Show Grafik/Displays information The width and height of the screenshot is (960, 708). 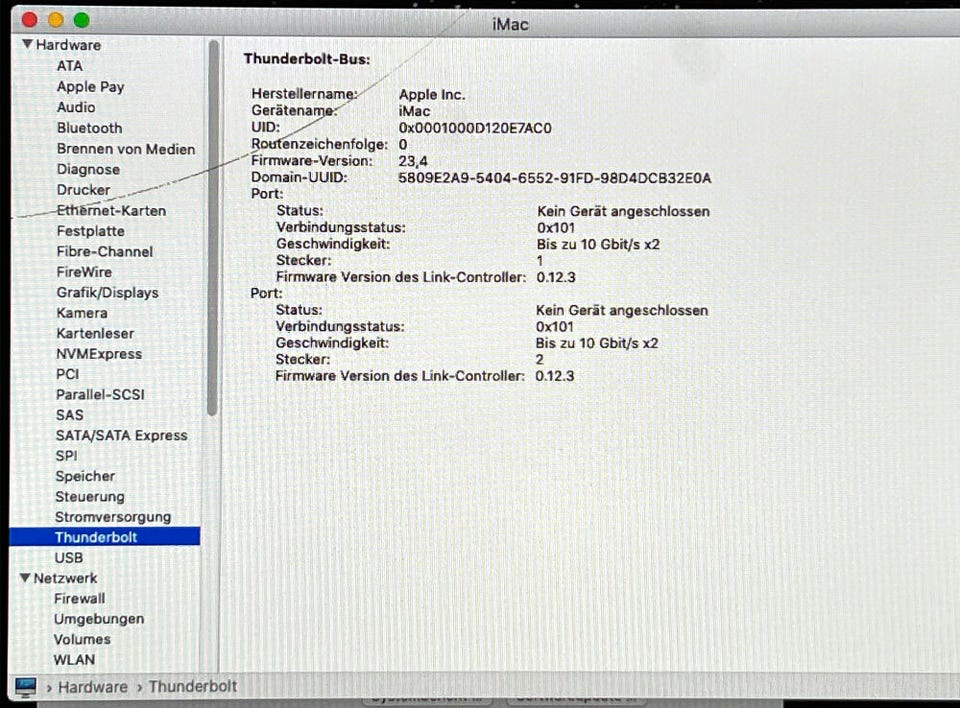point(107,292)
